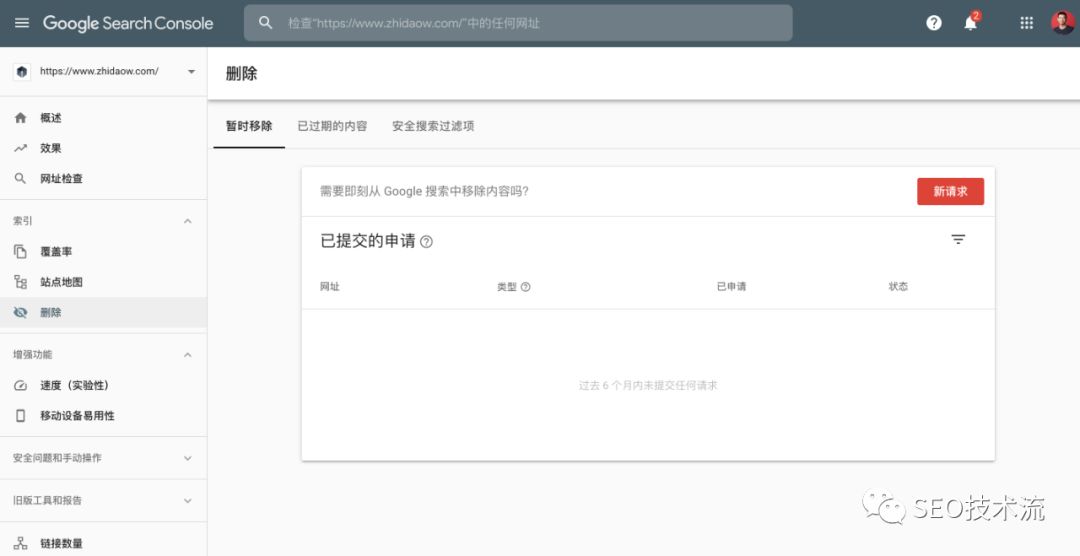Click the help question mark icon
Viewport: 1080px width, 556px height.
(x=933, y=23)
